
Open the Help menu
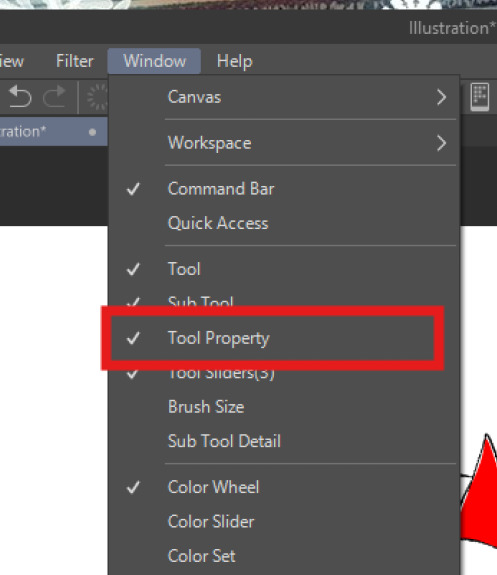click(234, 61)
